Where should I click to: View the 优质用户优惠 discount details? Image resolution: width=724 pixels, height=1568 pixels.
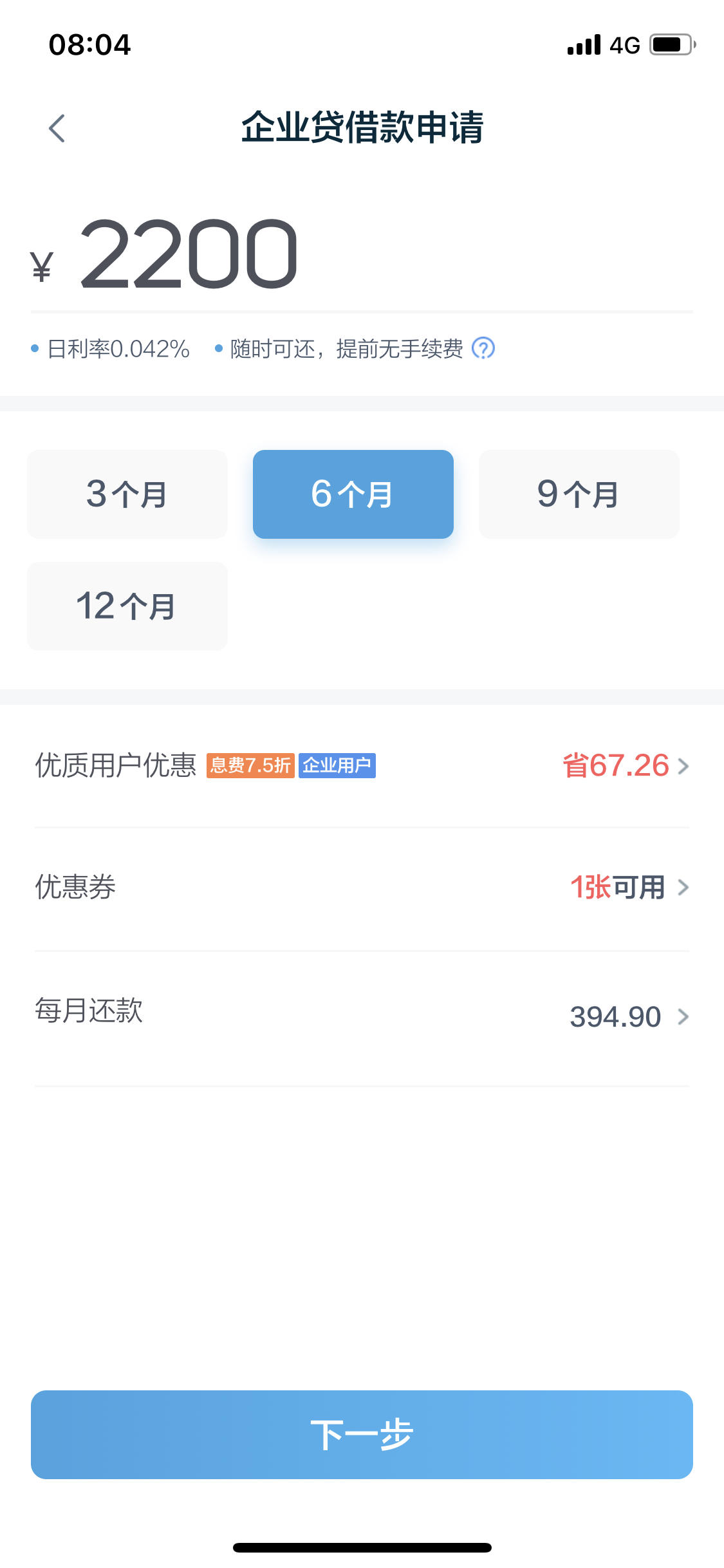tap(362, 766)
